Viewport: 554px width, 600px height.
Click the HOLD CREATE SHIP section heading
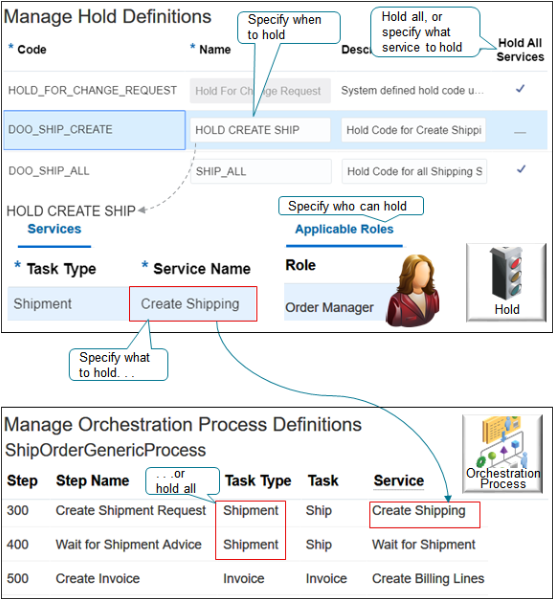click(x=71, y=211)
